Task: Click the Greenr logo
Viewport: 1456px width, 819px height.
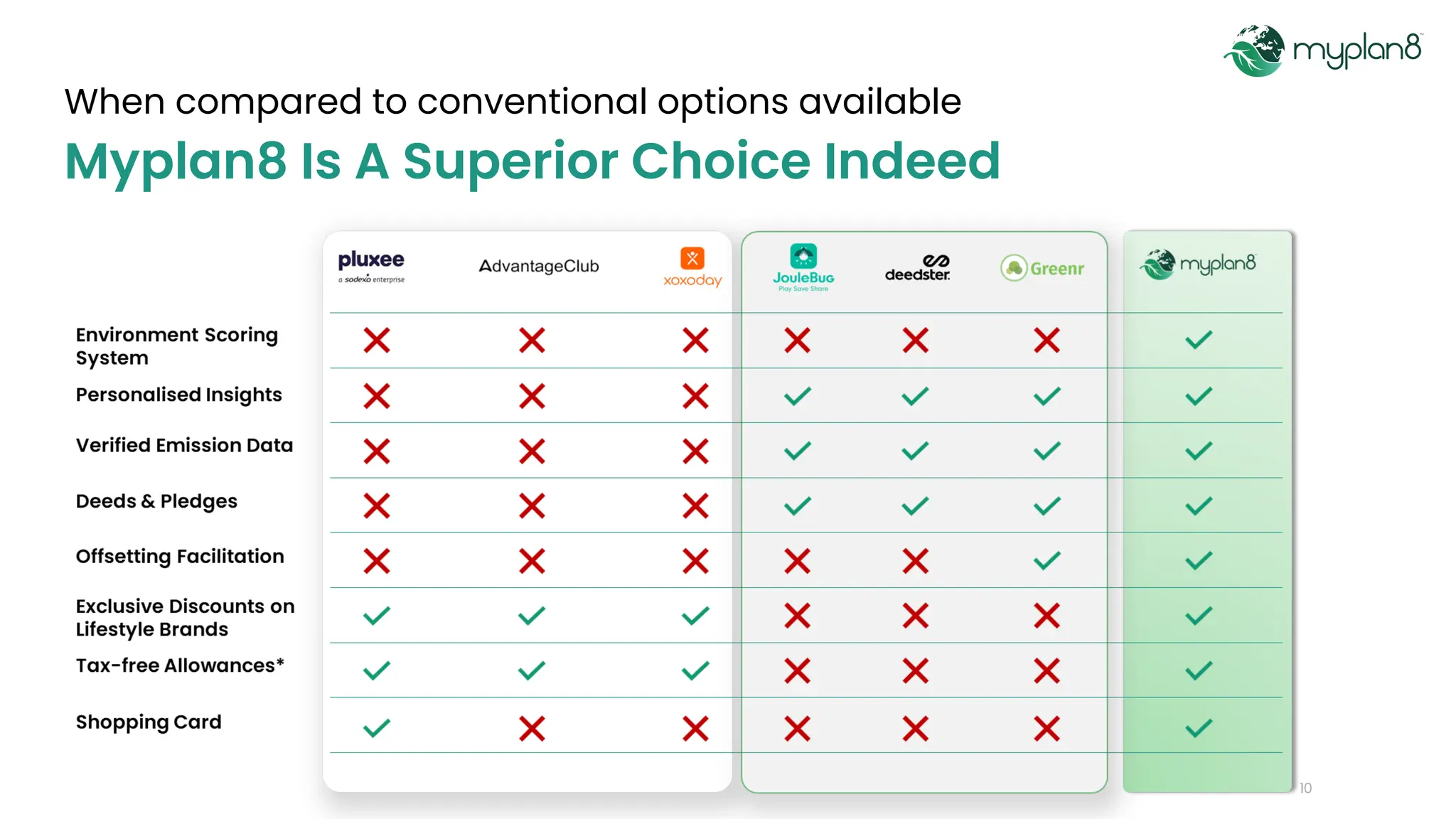Action: (1042, 268)
